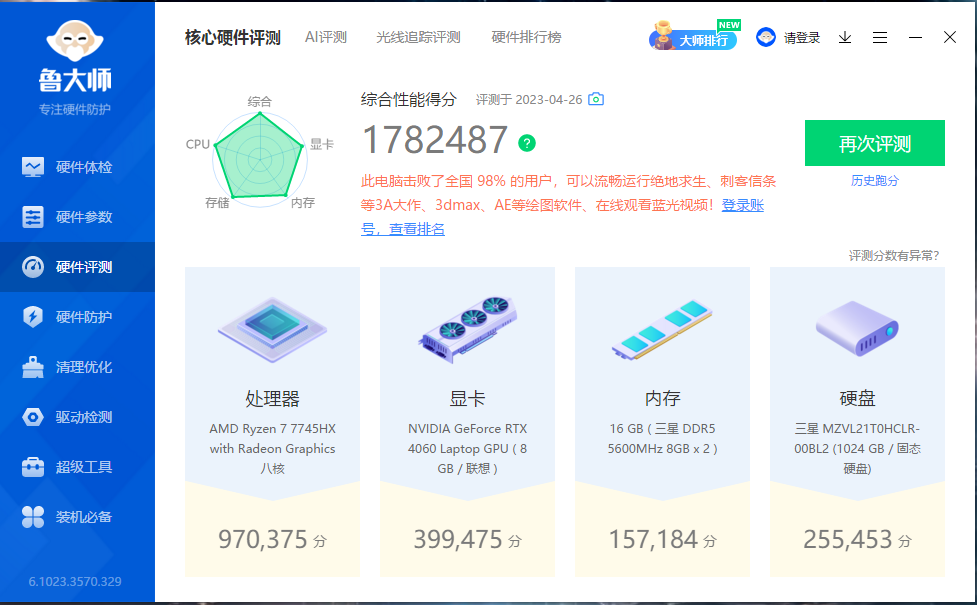This screenshot has width=977, height=605.
Task: Click the 内存 card title
Action: point(662,399)
